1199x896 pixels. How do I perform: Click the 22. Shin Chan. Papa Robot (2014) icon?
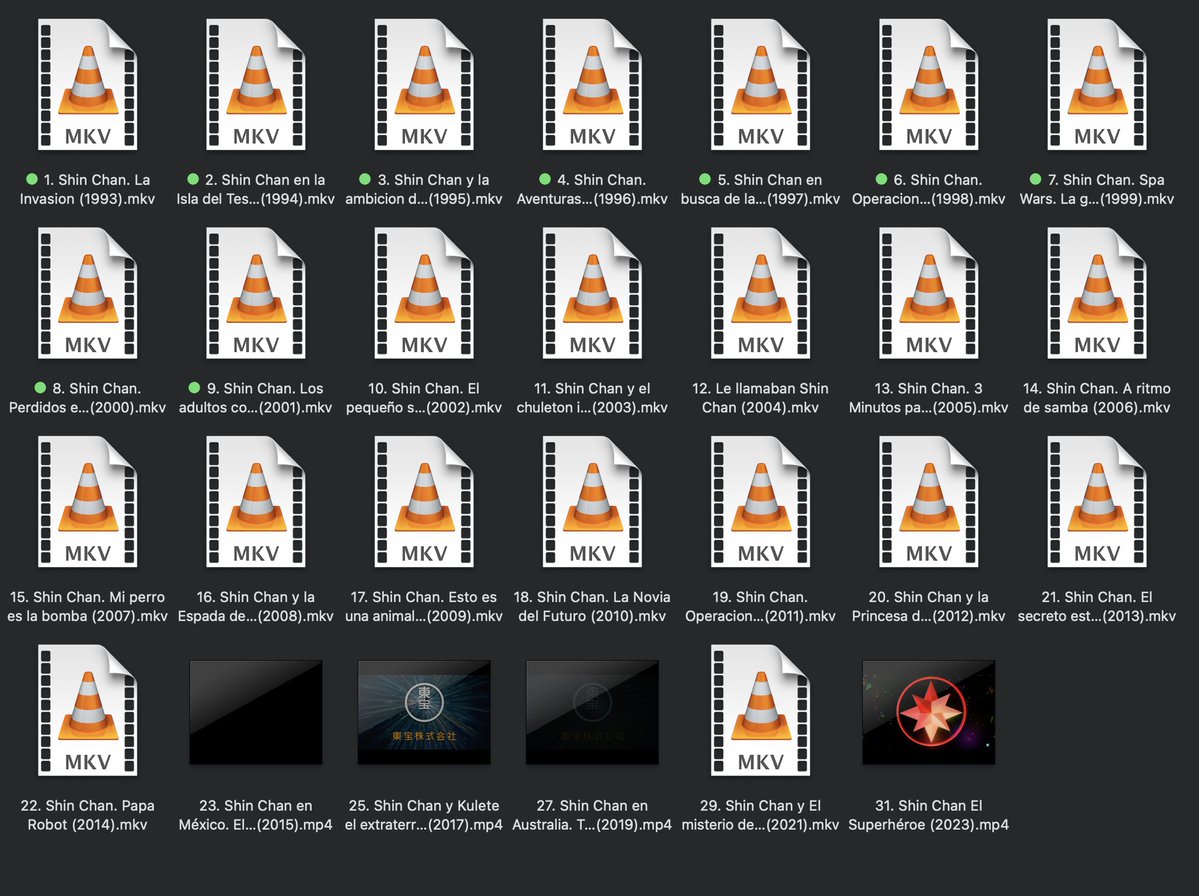point(87,710)
